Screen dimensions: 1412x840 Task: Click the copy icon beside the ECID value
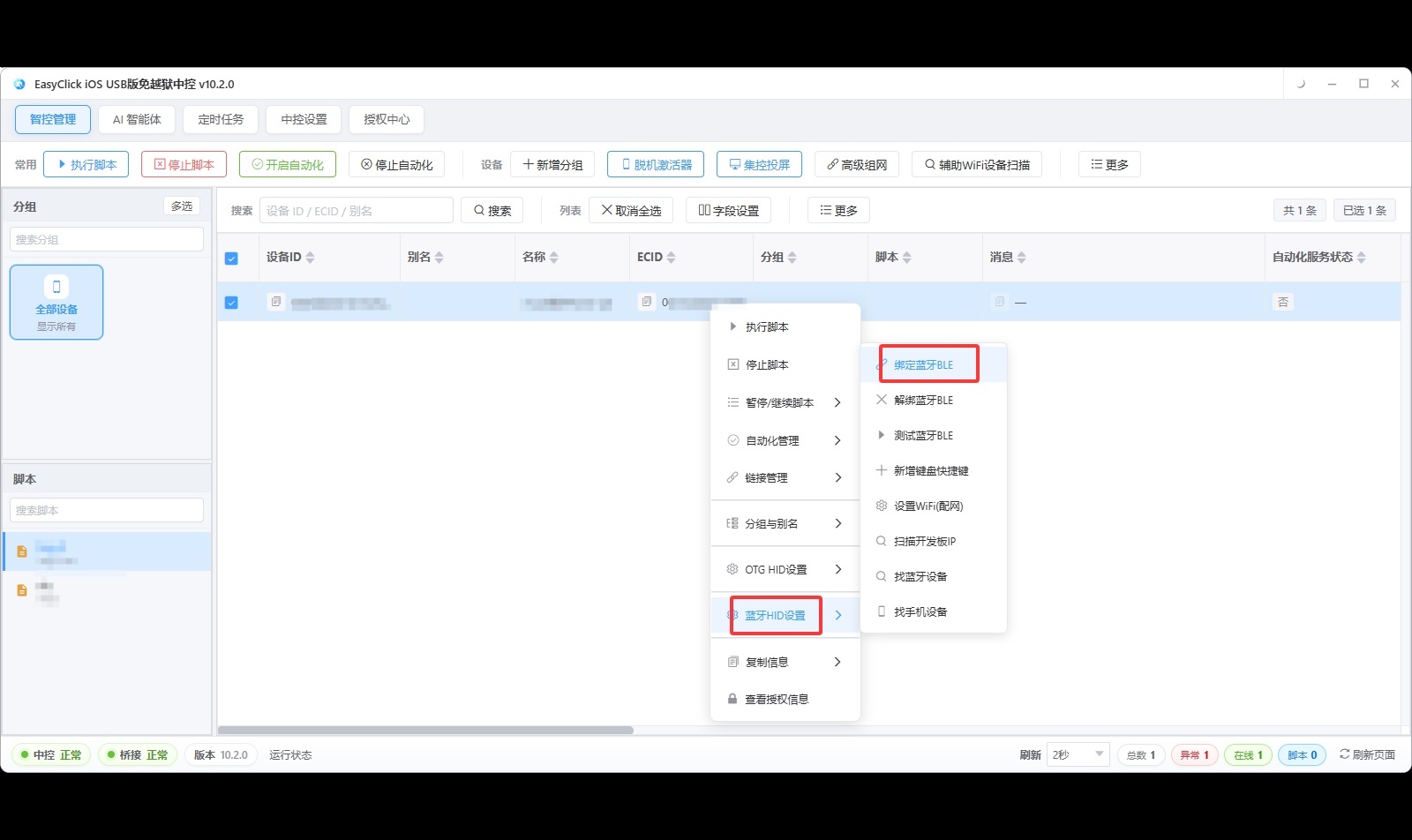tap(647, 302)
